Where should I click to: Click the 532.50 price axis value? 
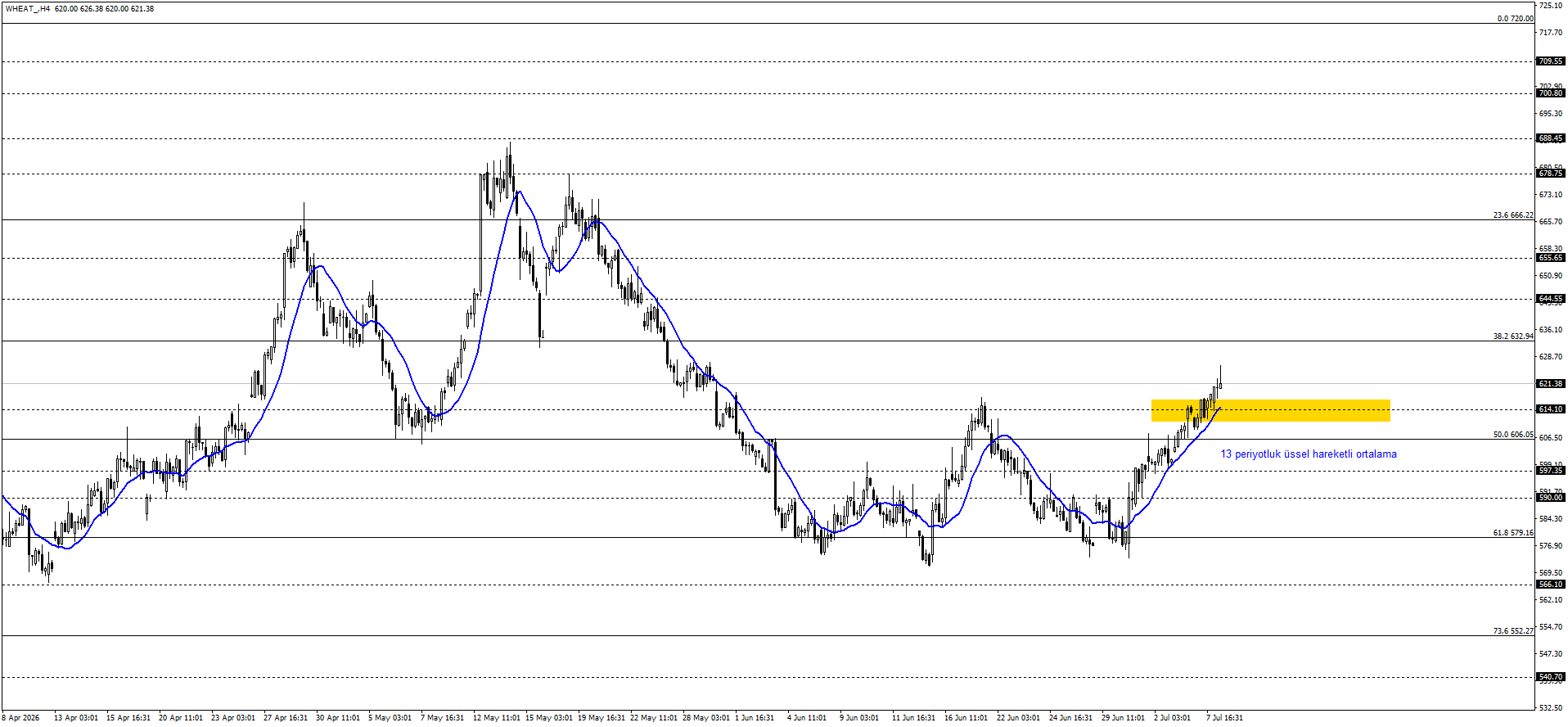coord(1551,707)
